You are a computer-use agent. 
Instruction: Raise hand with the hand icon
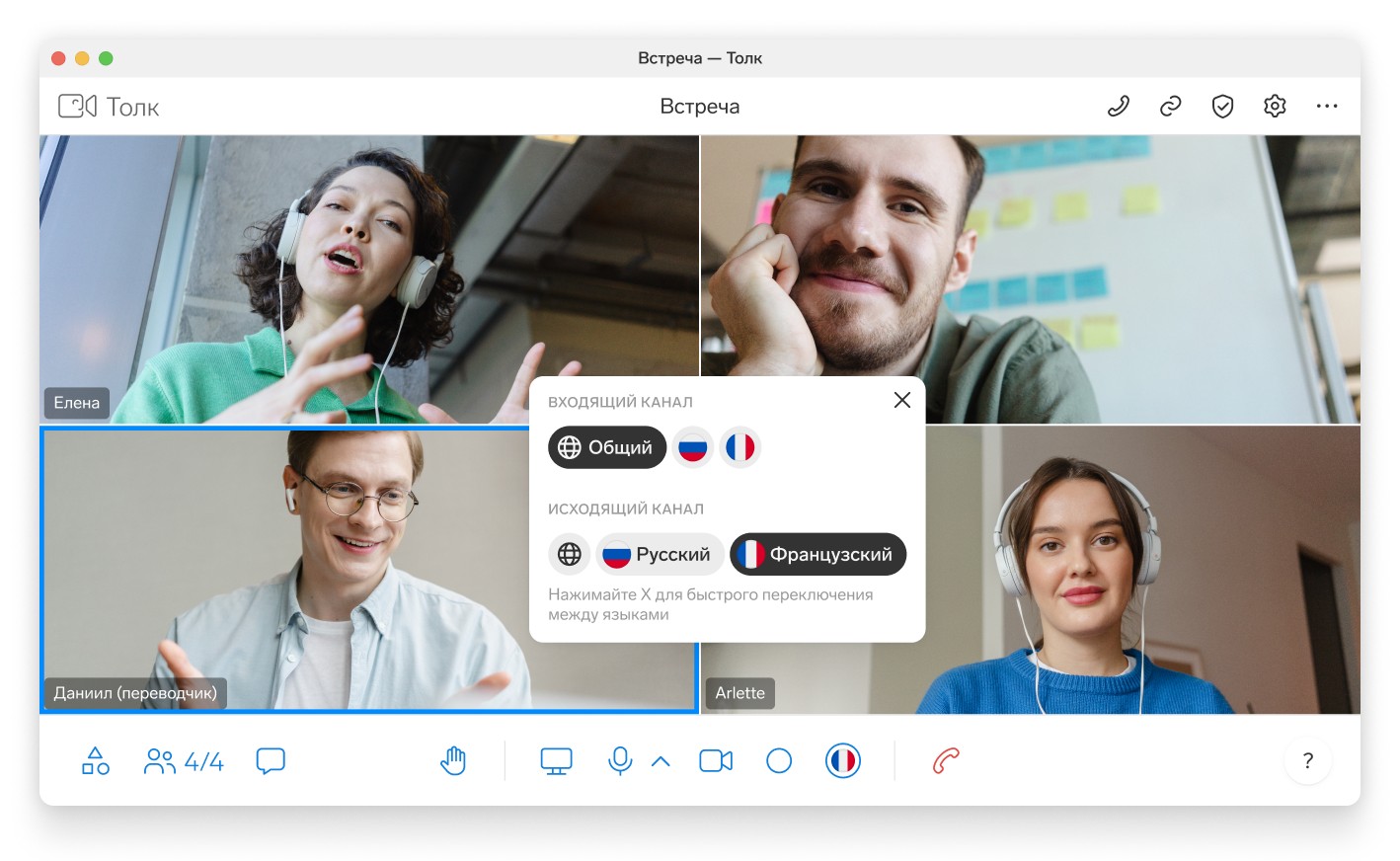[453, 761]
